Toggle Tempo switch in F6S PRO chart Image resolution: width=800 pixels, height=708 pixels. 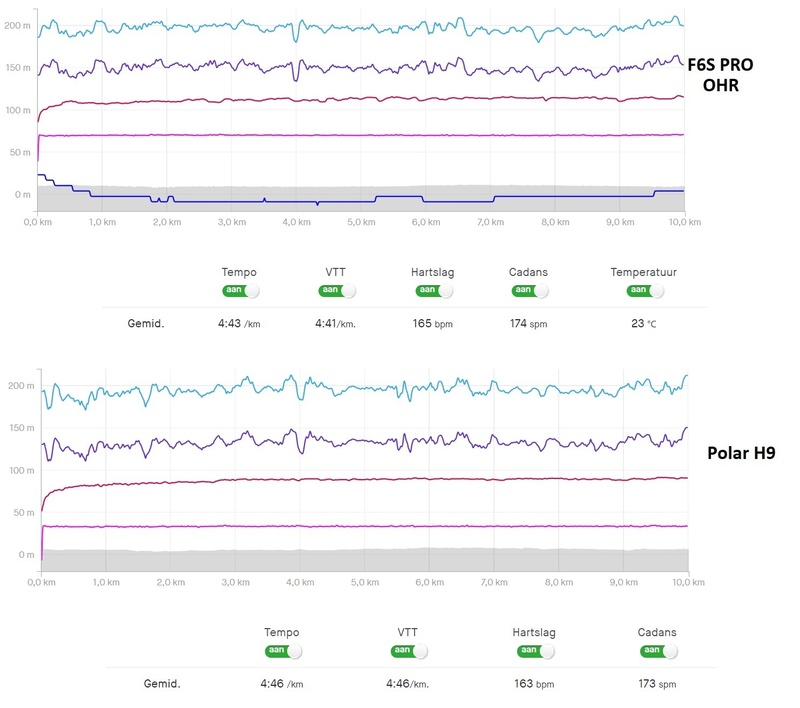[240, 291]
